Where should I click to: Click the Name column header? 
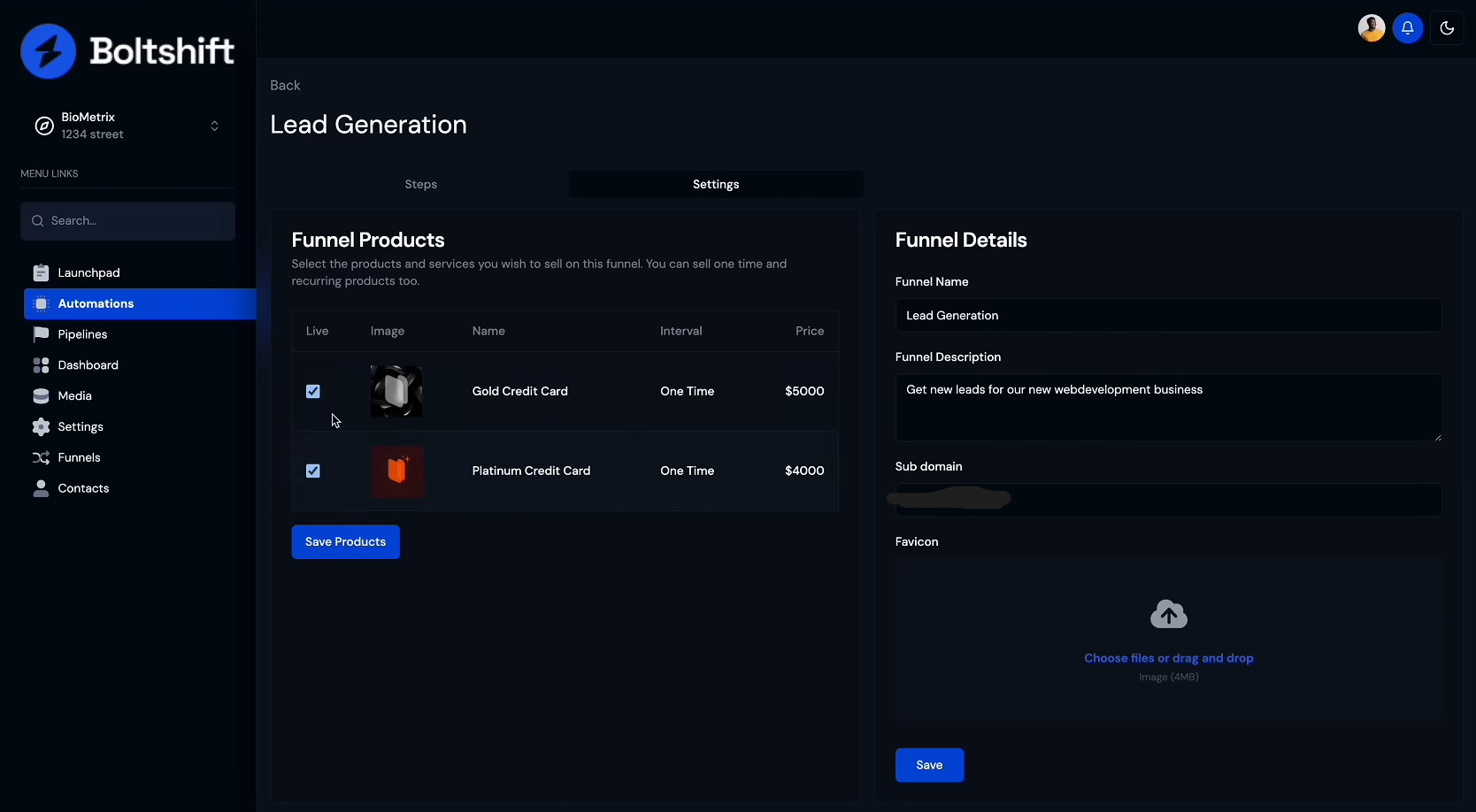(x=488, y=331)
